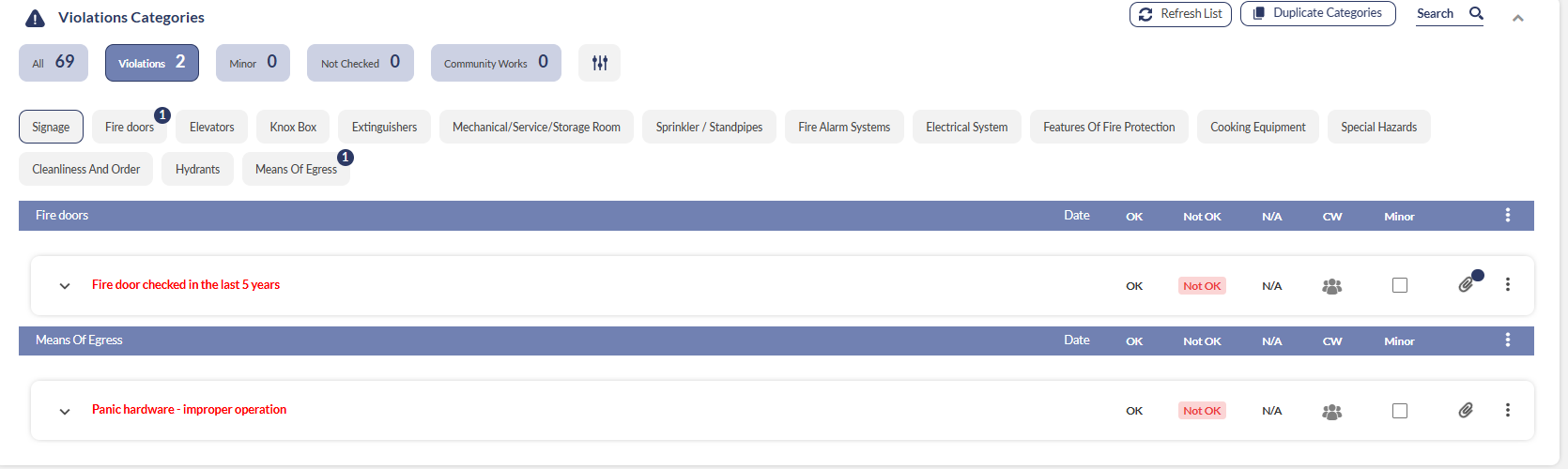The height and width of the screenshot is (469, 1568).
Task: Click the search magnifier icon
Action: pyautogui.click(x=1476, y=13)
